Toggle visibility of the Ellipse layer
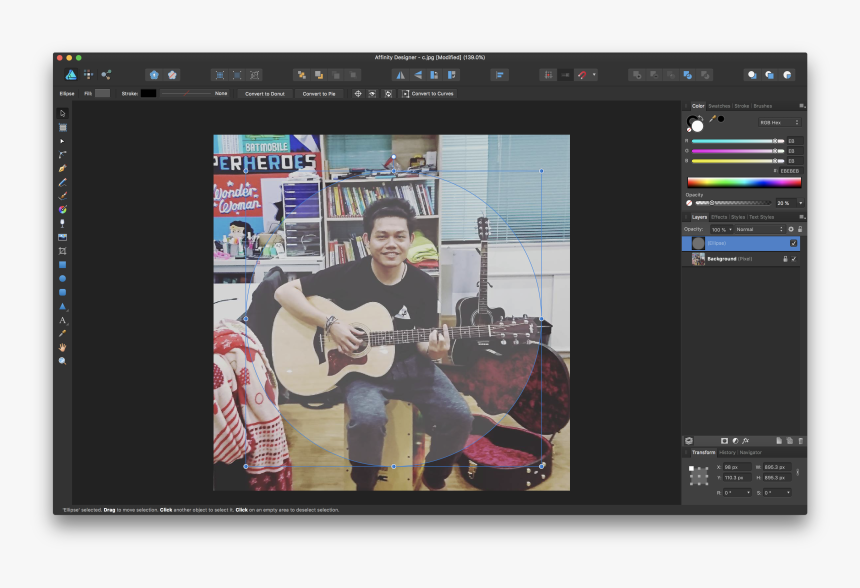860x588 pixels. pos(794,242)
